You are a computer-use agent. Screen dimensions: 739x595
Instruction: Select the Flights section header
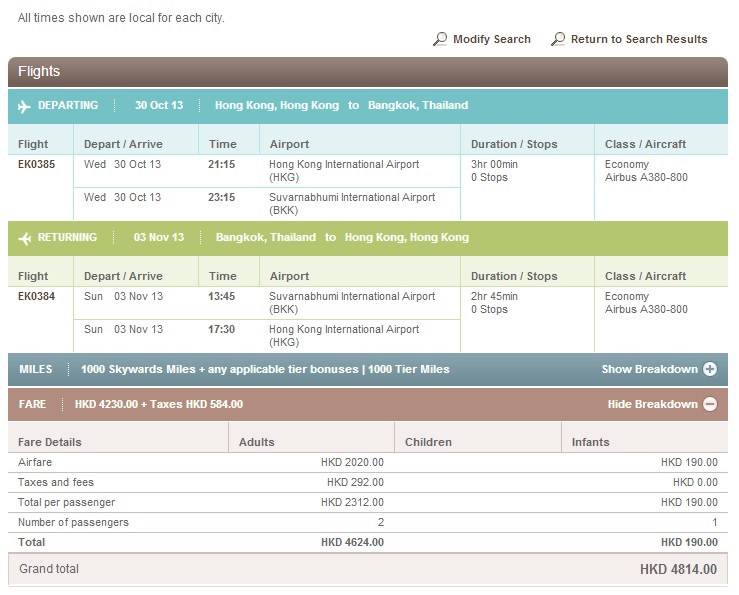pos(39,72)
